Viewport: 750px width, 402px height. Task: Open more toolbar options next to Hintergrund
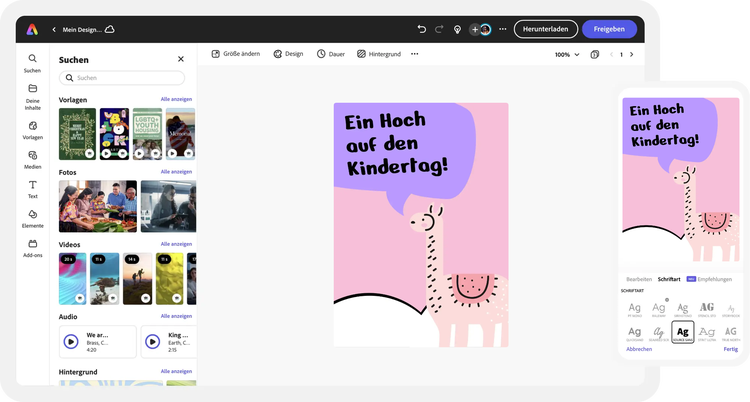(415, 54)
